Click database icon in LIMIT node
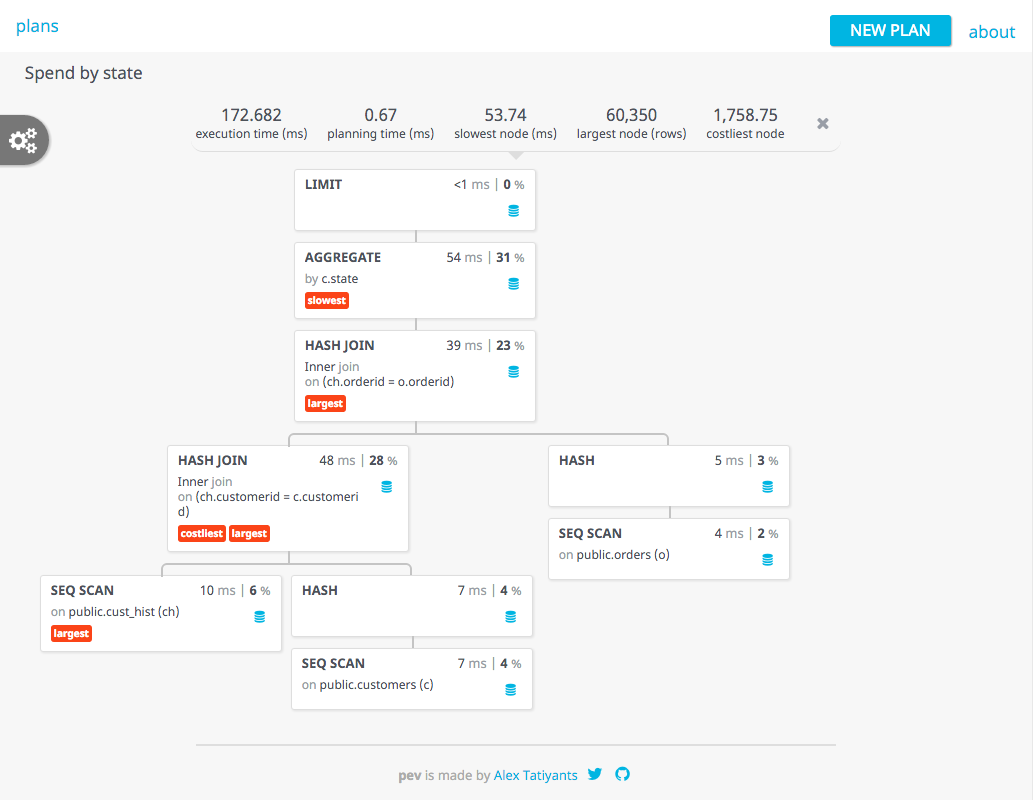The width and height of the screenshot is (1033, 800). coord(514,211)
